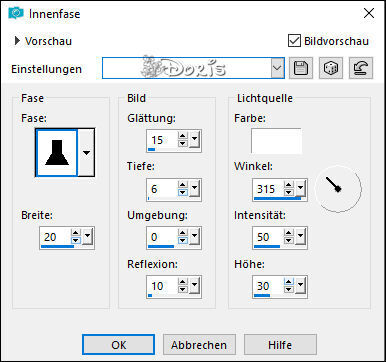This screenshot has width=386, height=362.
Task: Click into the Intensität value field
Action: tap(268, 237)
